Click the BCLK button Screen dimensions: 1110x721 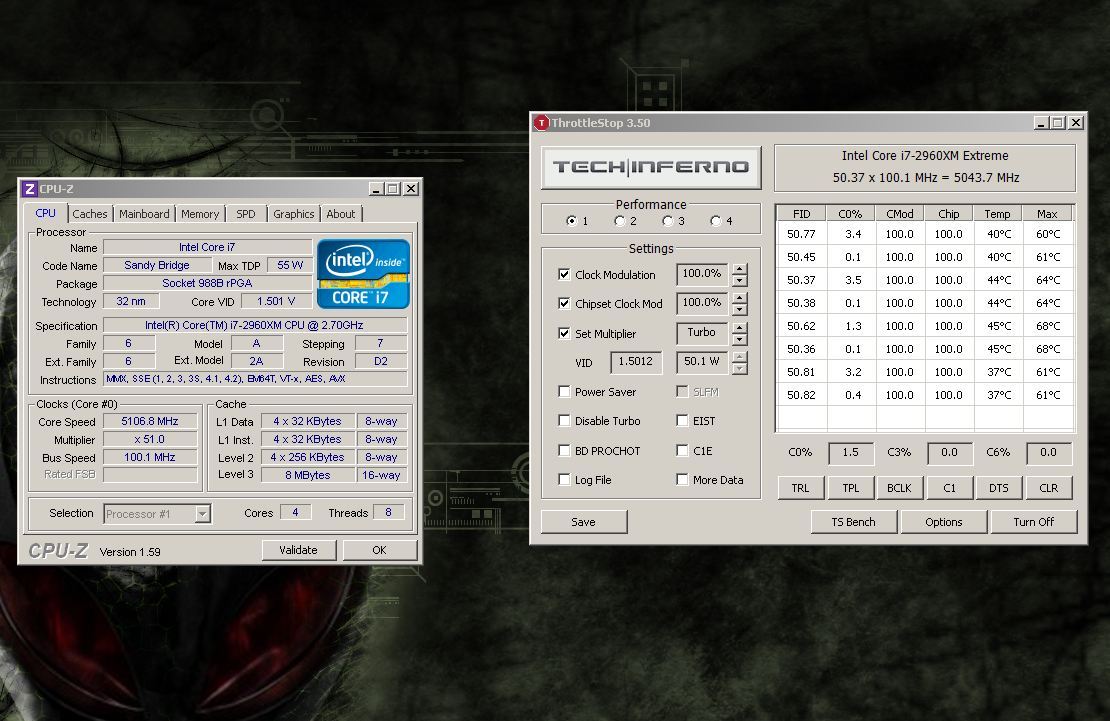pyautogui.click(x=900, y=488)
